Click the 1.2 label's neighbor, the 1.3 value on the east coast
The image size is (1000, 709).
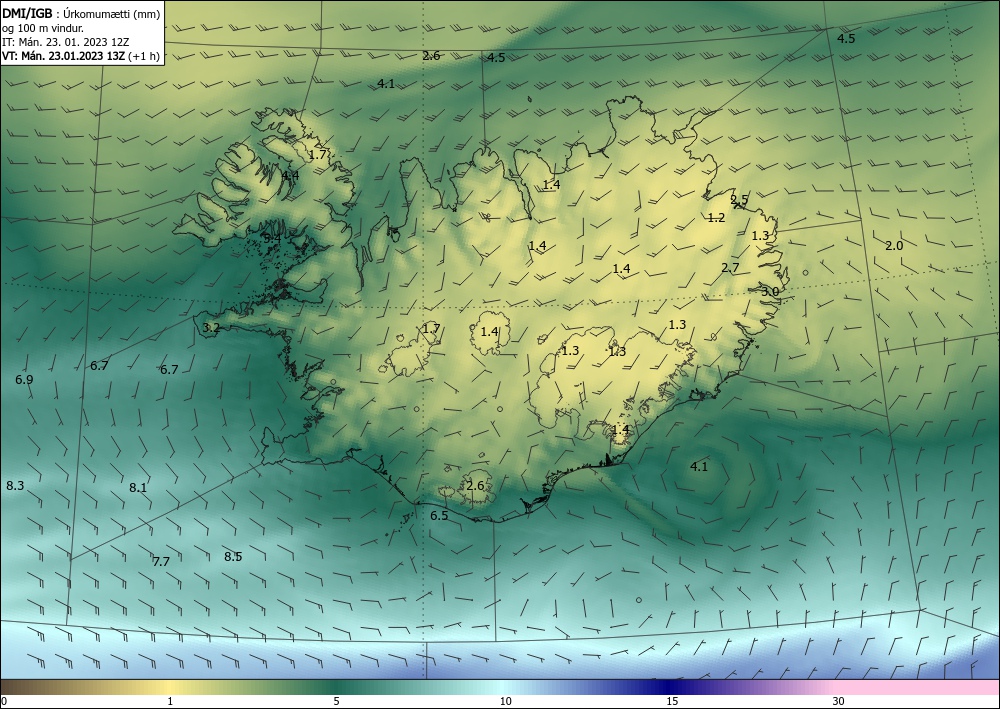click(x=760, y=236)
